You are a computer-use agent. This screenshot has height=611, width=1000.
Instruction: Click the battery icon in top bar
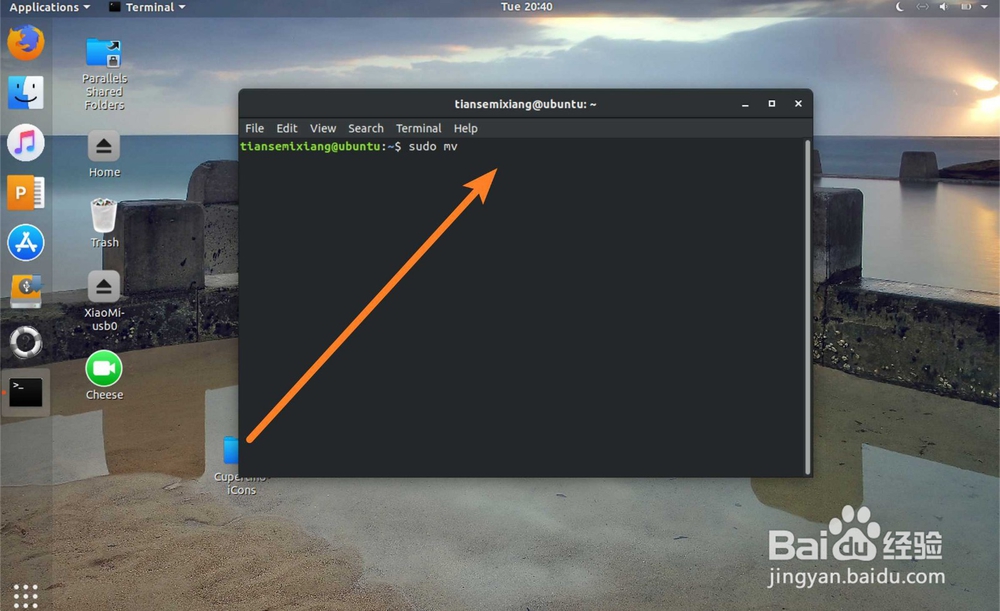pos(966,7)
